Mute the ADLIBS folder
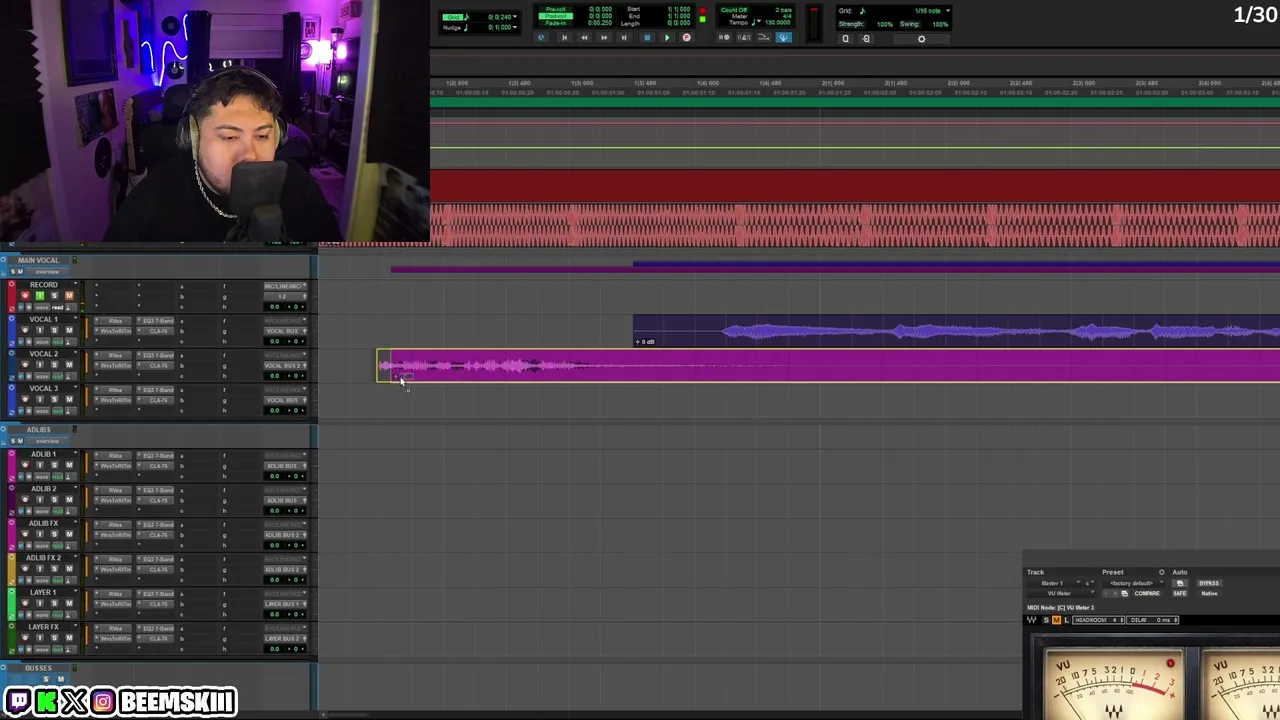1280x720 pixels. point(21,441)
